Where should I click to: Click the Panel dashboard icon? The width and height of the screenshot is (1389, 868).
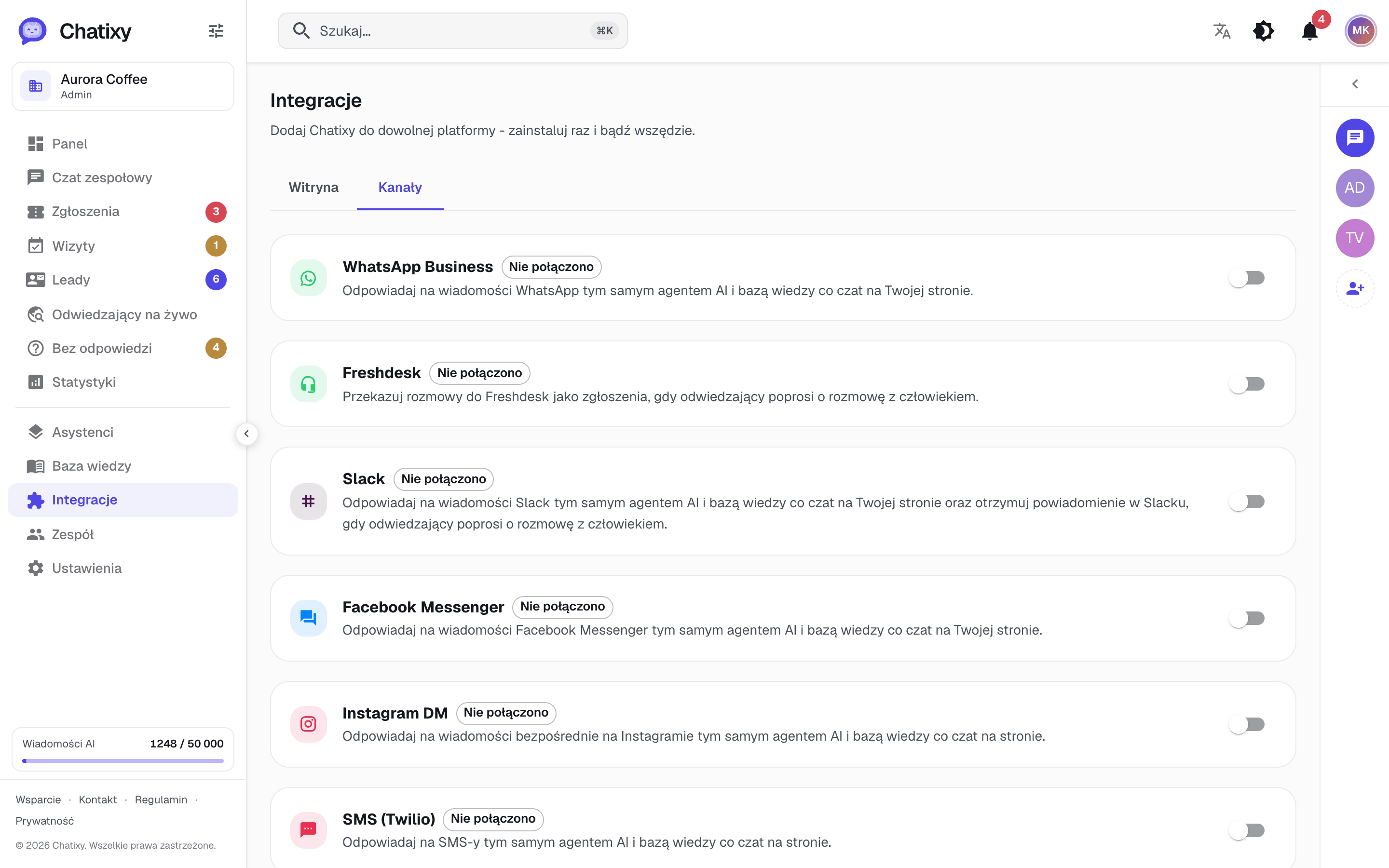(36, 144)
